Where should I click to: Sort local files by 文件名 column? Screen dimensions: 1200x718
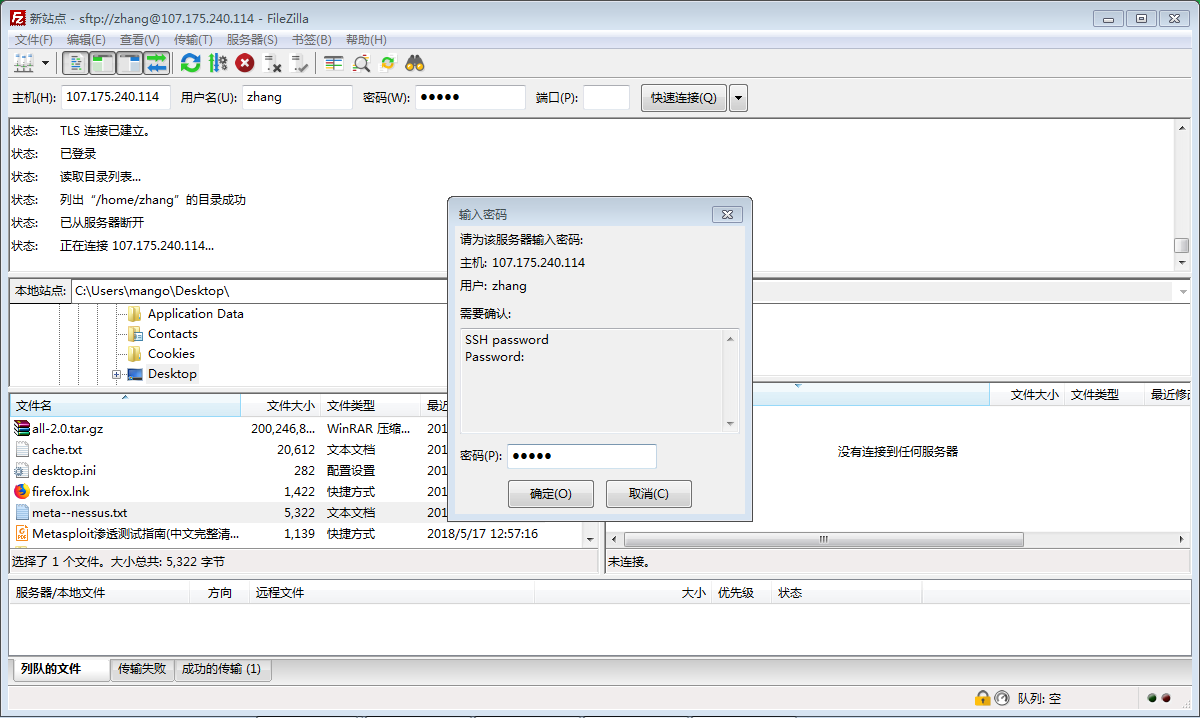click(125, 406)
